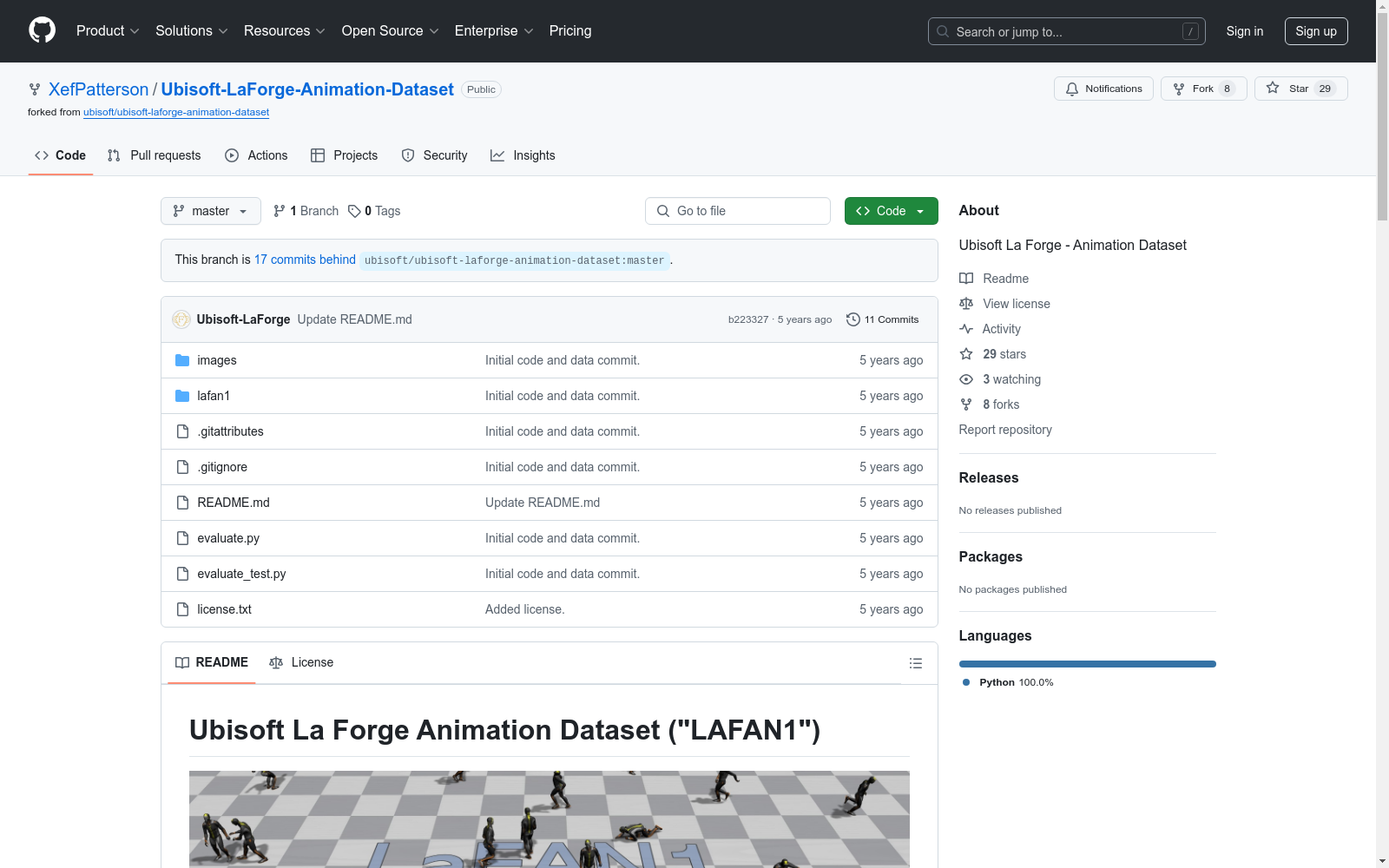1389x868 pixels.
Task: Open the Added license. commit message
Action: click(524, 609)
